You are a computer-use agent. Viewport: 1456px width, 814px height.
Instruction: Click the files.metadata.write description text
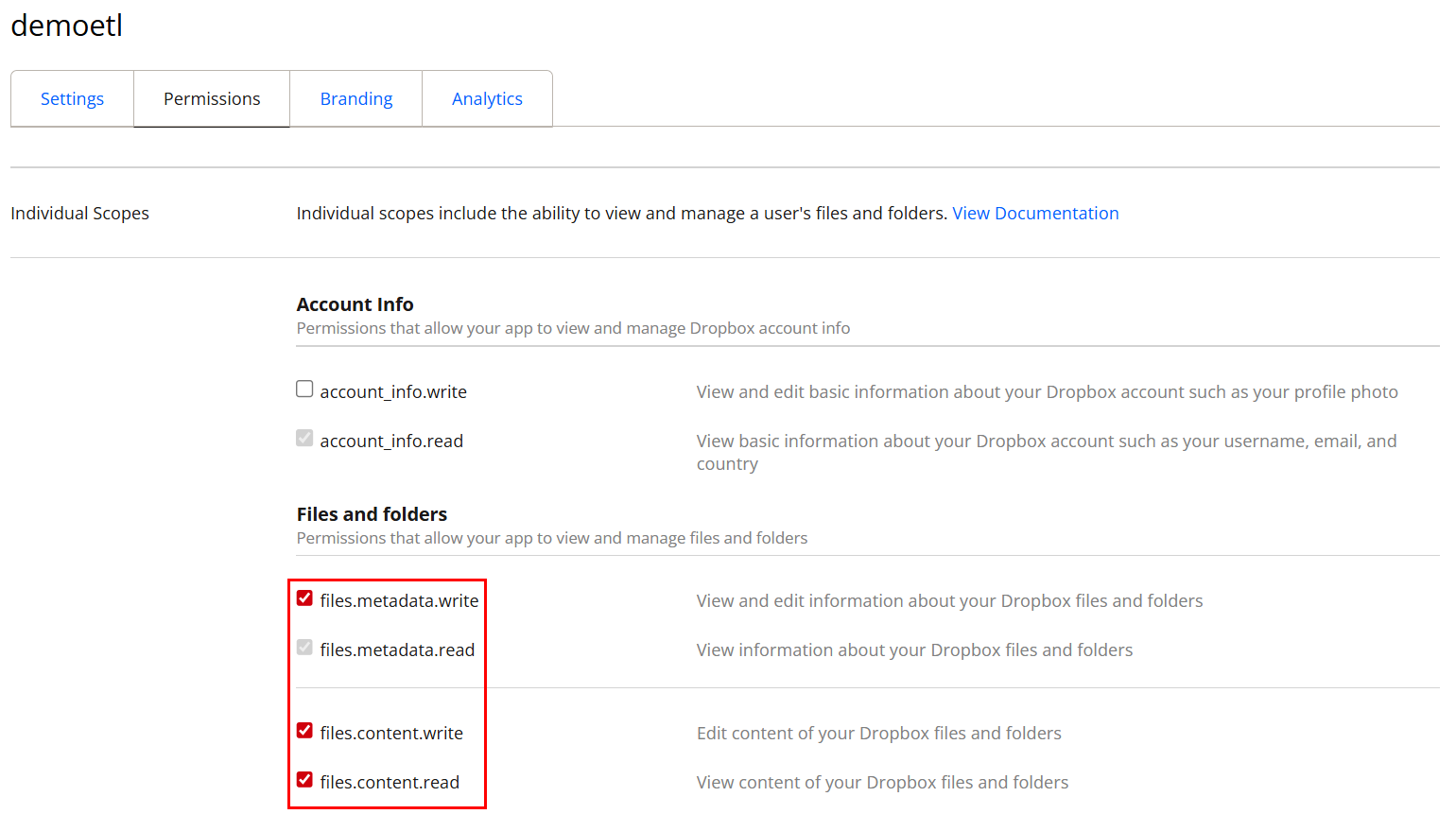(949, 600)
